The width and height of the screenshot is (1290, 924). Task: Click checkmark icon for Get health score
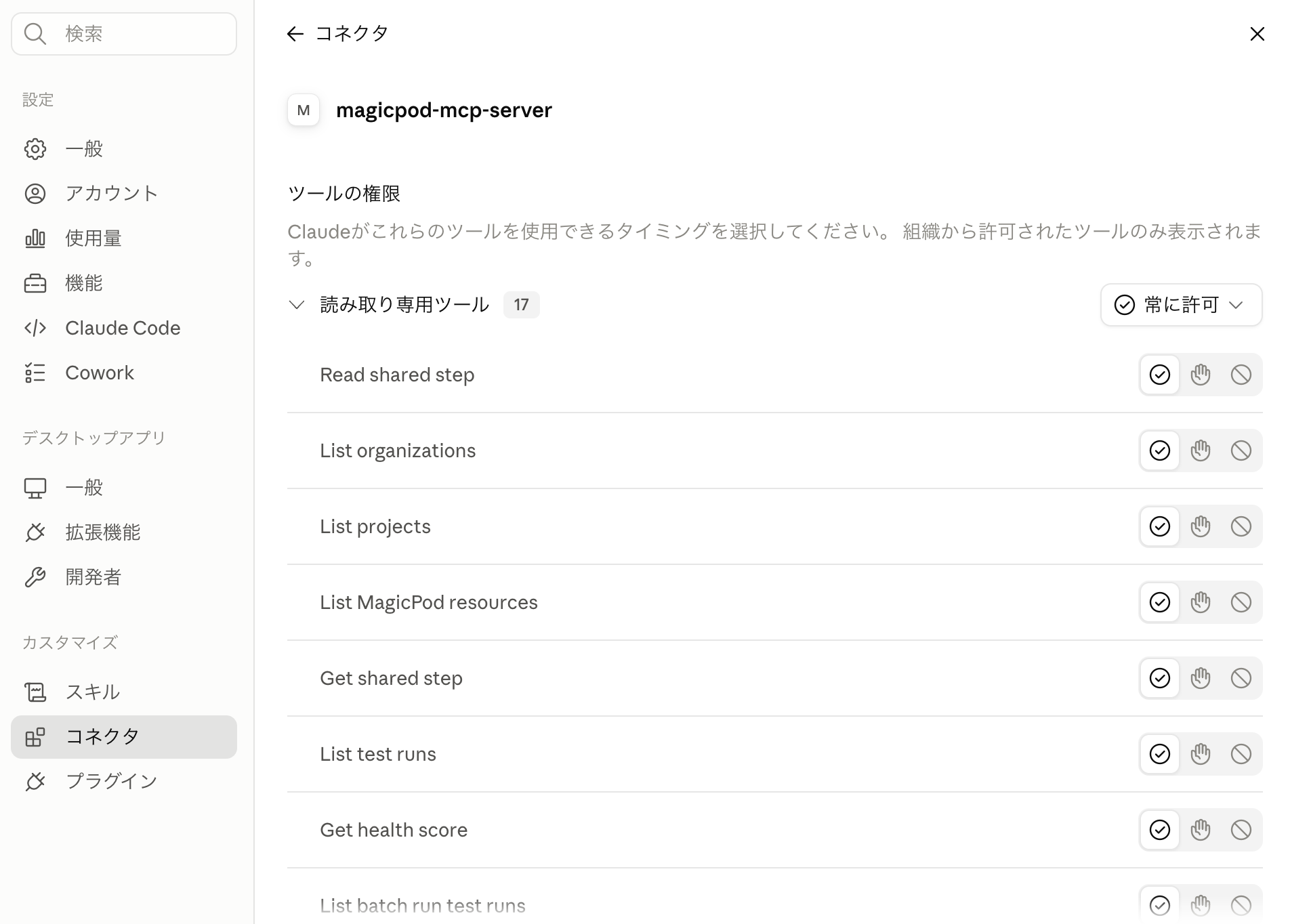(1160, 830)
